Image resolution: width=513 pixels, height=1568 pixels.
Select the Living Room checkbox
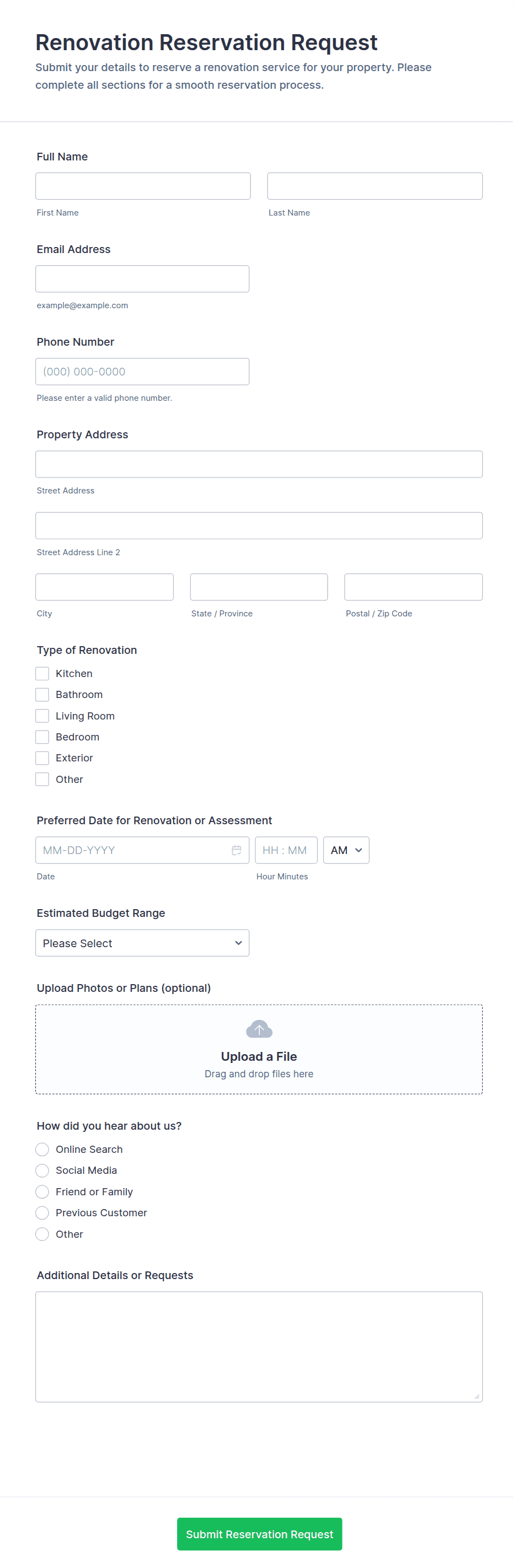tap(42, 716)
